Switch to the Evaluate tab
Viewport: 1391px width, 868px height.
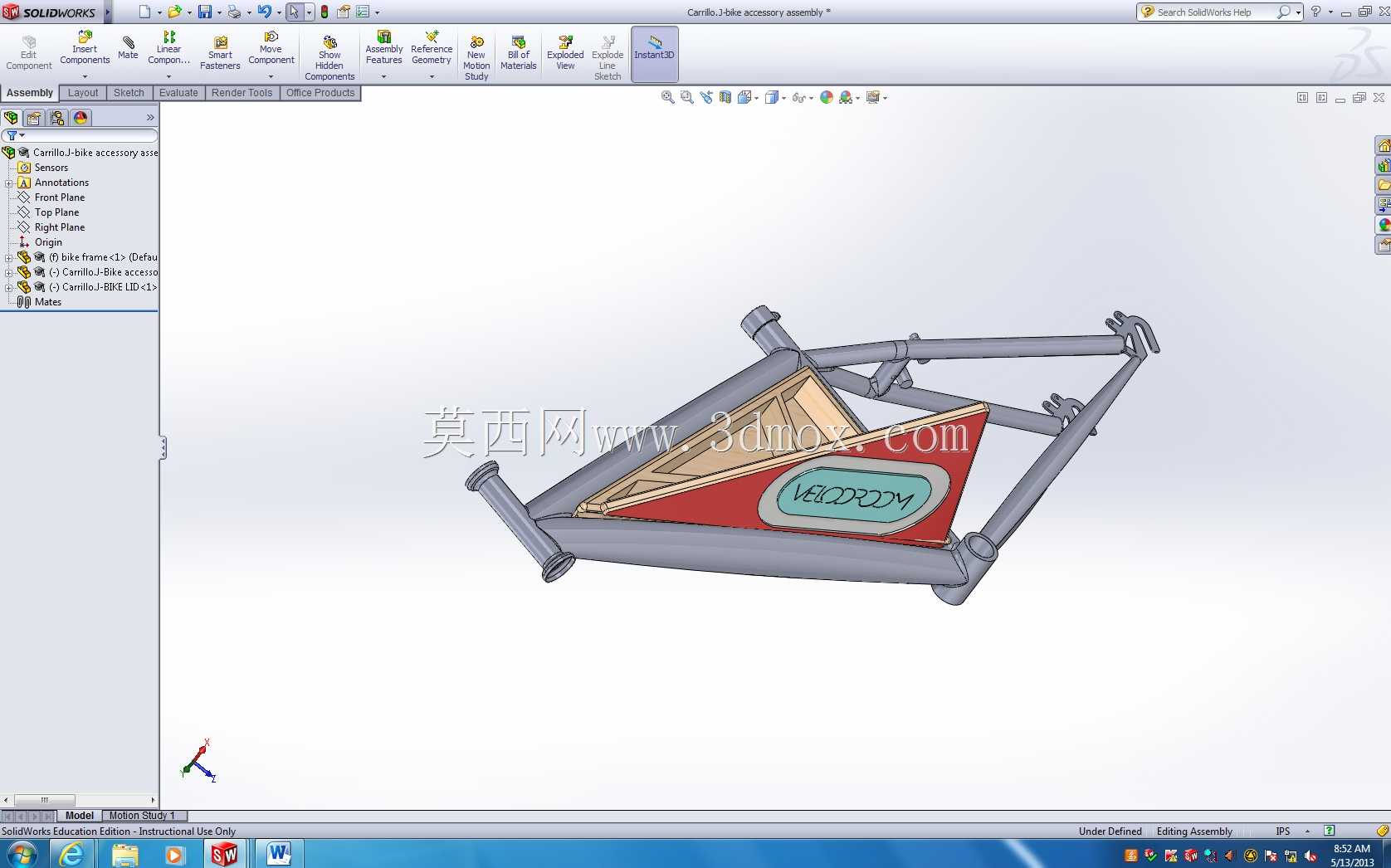click(178, 93)
